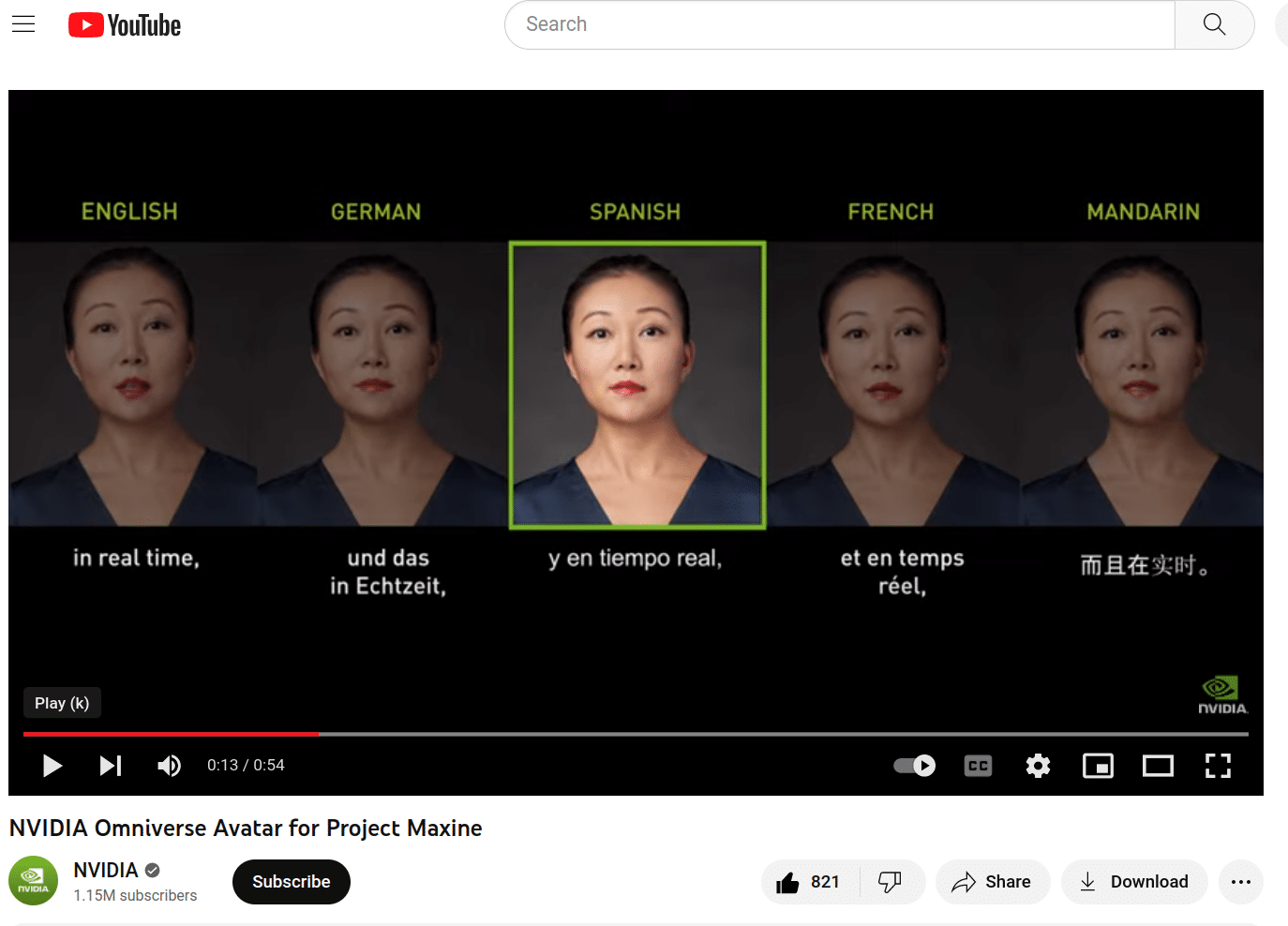Enable miniplayer mode

pos(1098,766)
